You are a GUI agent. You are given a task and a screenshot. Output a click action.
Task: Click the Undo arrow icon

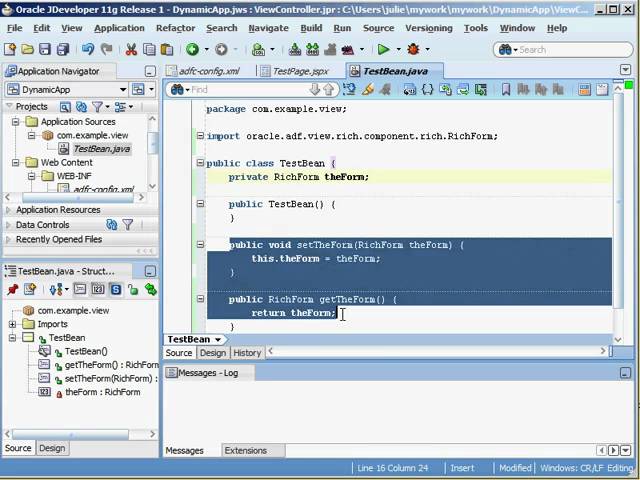click(x=88, y=49)
